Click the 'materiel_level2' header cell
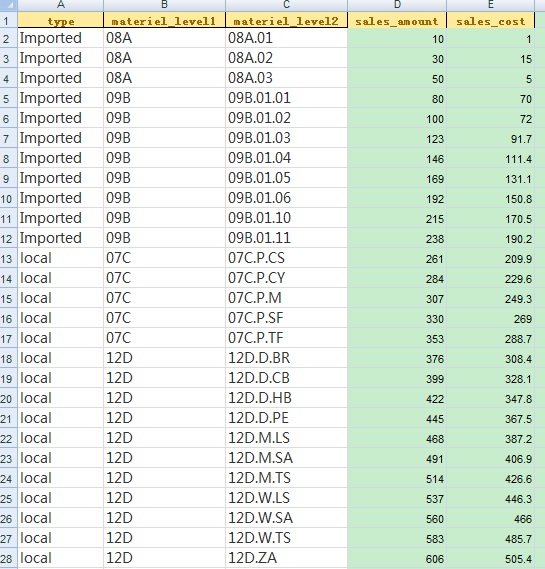Image resolution: width=545 pixels, height=569 pixels. tap(286, 20)
